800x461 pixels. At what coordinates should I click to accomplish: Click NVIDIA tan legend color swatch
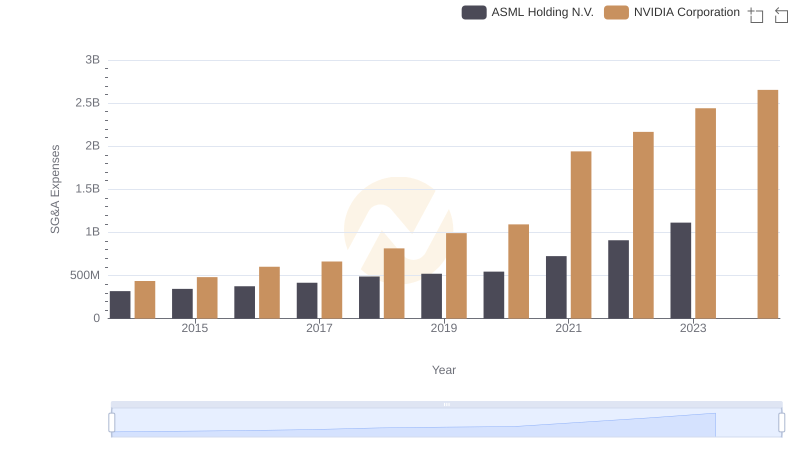[x=616, y=12]
